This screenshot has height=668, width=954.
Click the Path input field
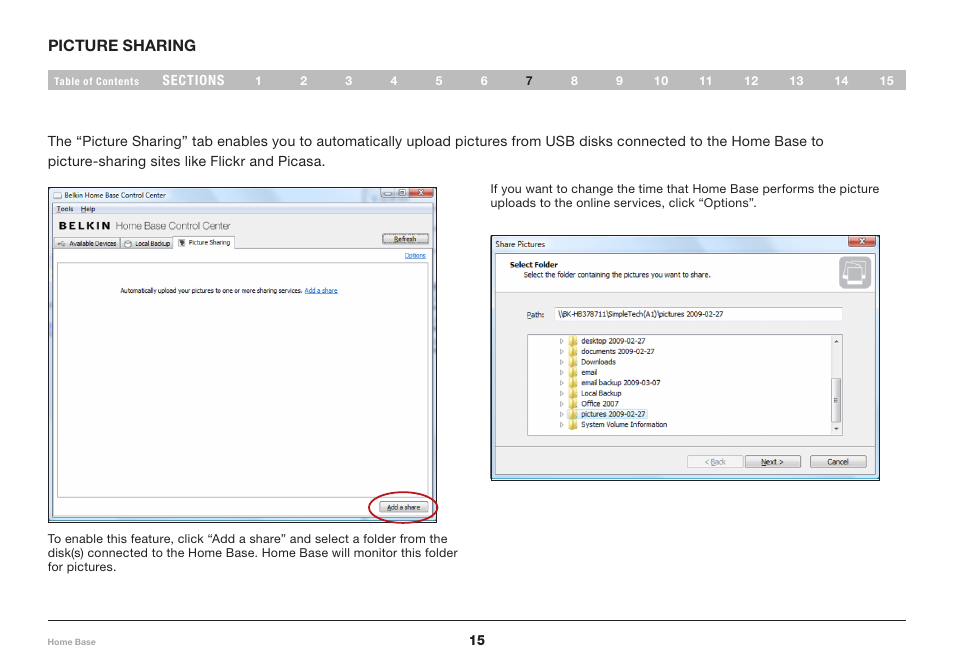698,314
